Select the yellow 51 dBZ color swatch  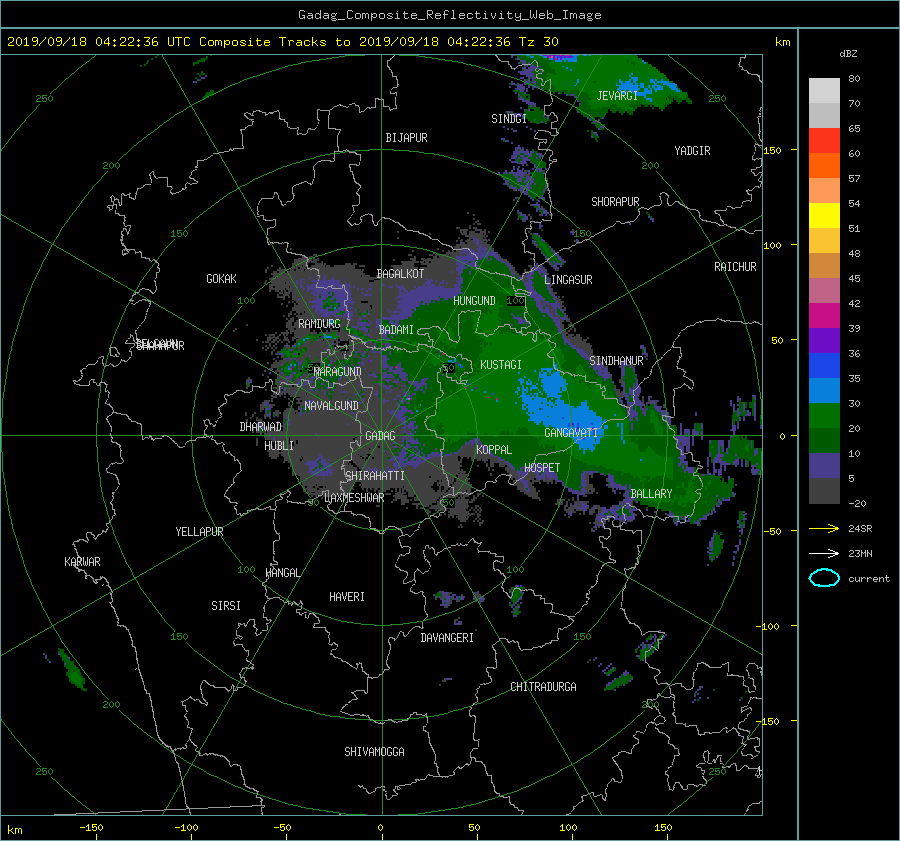tap(824, 216)
